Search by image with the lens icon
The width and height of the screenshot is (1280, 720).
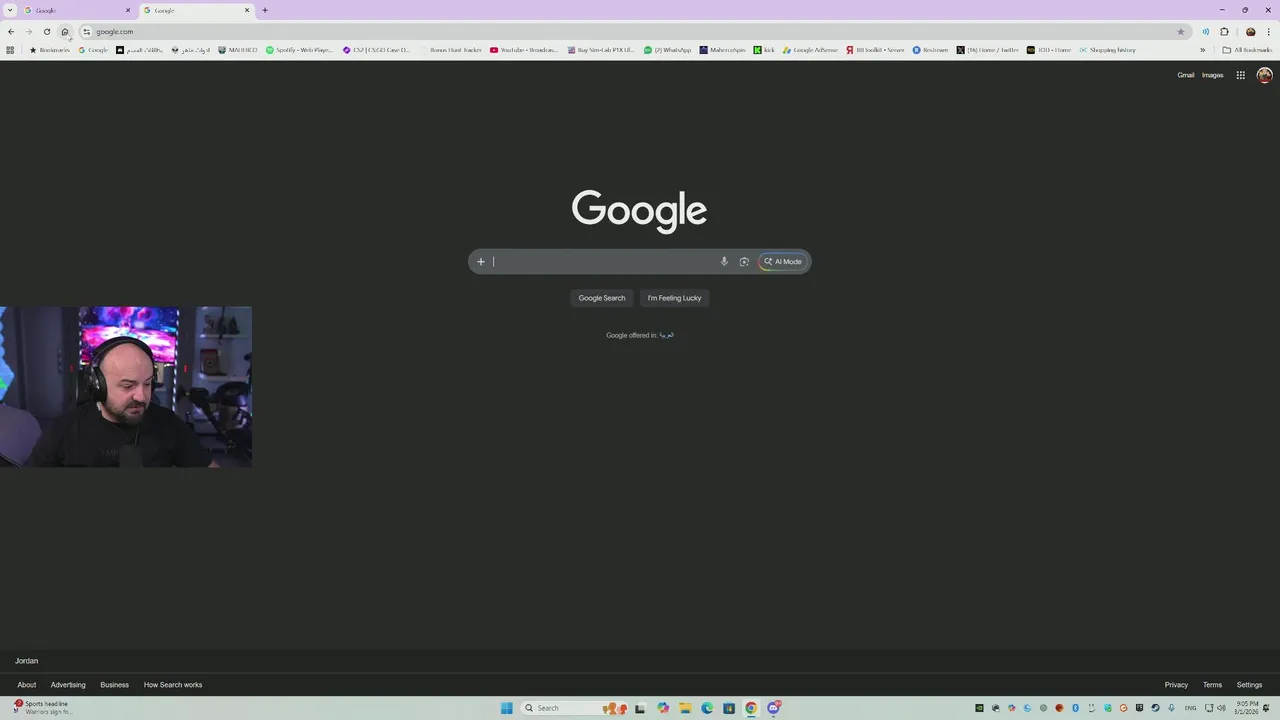(x=744, y=262)
